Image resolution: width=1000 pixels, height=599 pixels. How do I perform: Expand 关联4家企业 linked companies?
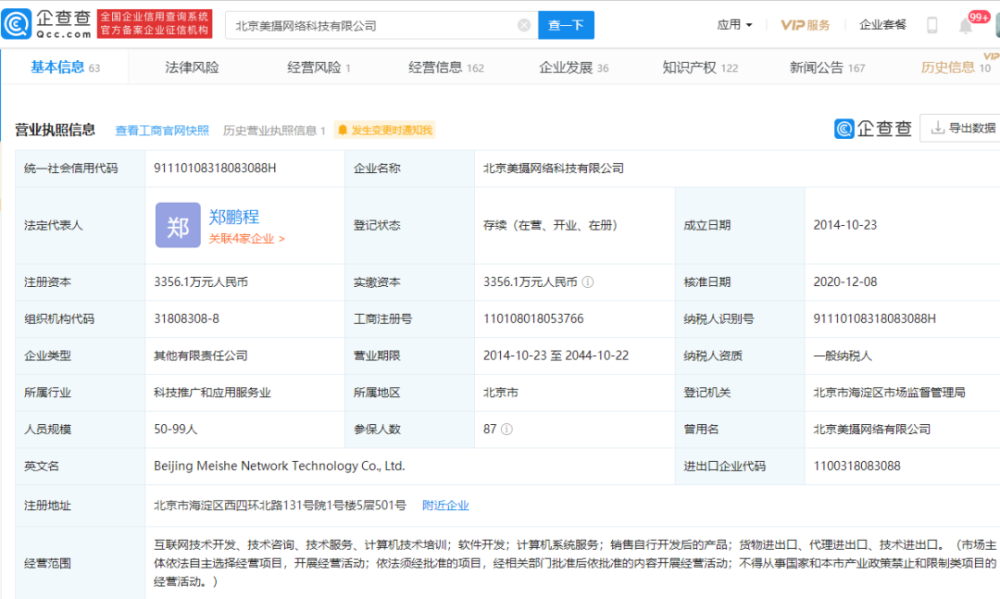coord(246,239)
